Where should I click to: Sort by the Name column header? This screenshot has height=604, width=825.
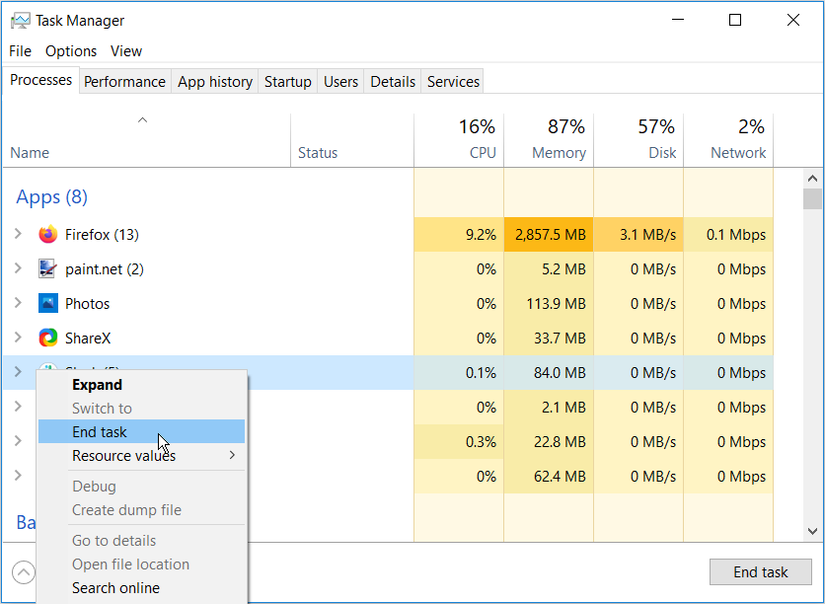tap(147, 140)
